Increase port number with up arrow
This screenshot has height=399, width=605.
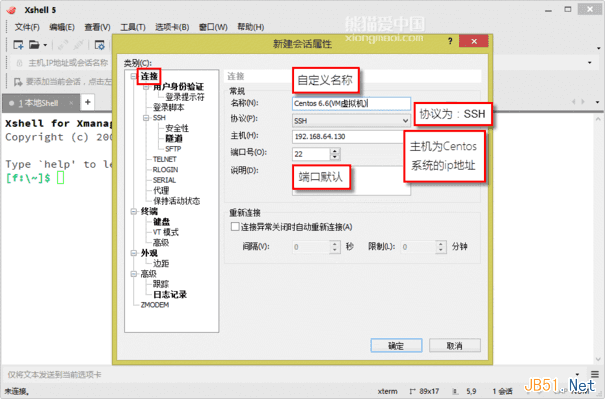[x=335, y=151]
